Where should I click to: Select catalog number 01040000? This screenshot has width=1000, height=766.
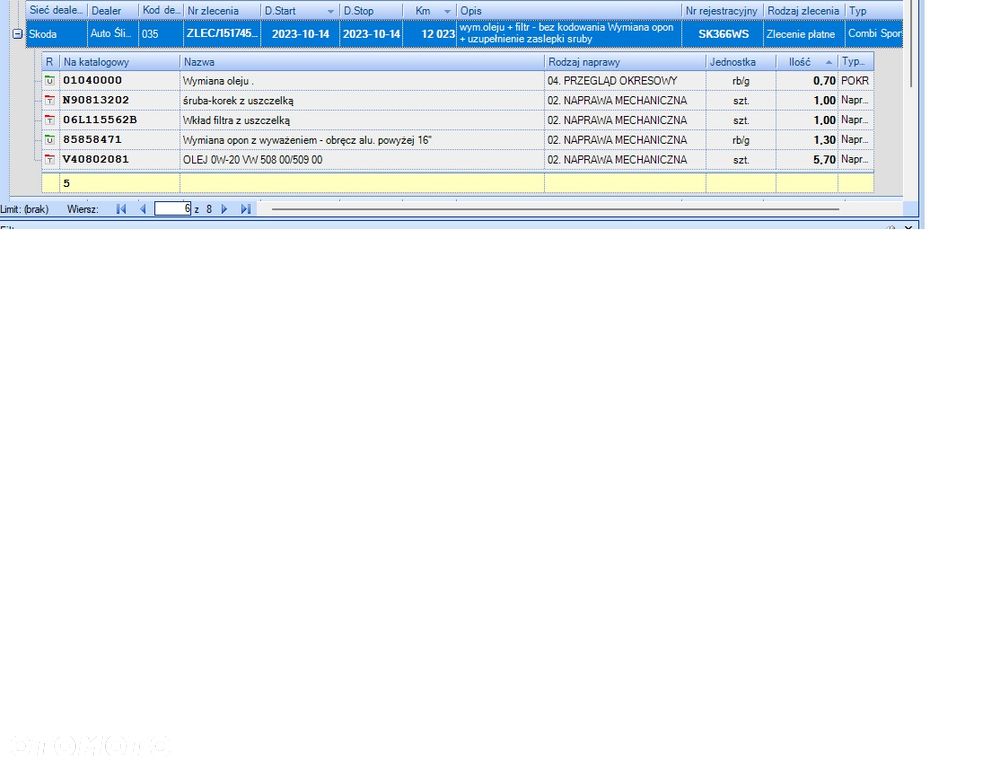click(119, 80)
